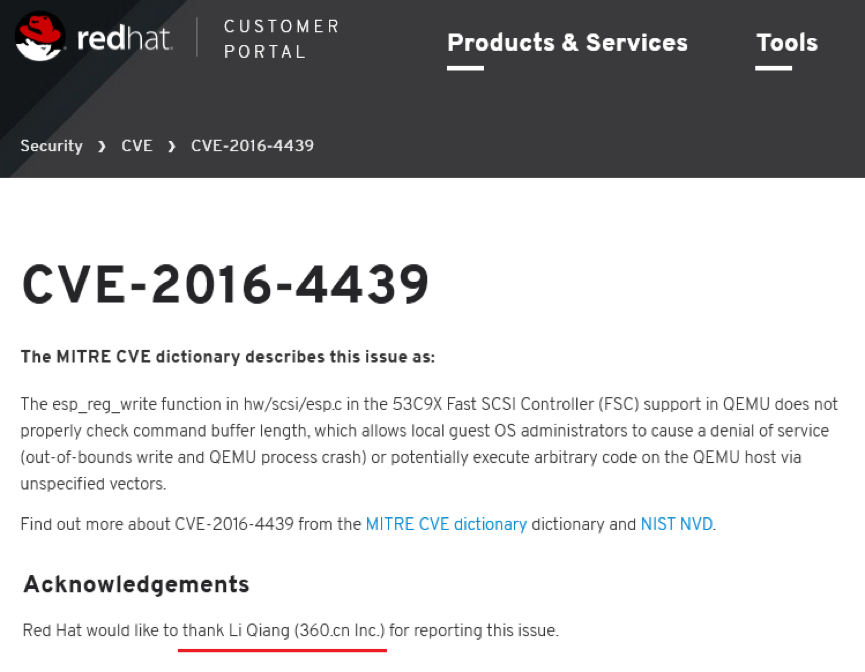
Task: Select the CVE-2016-4439 breadcrumb item
Action: click(252, 146)
